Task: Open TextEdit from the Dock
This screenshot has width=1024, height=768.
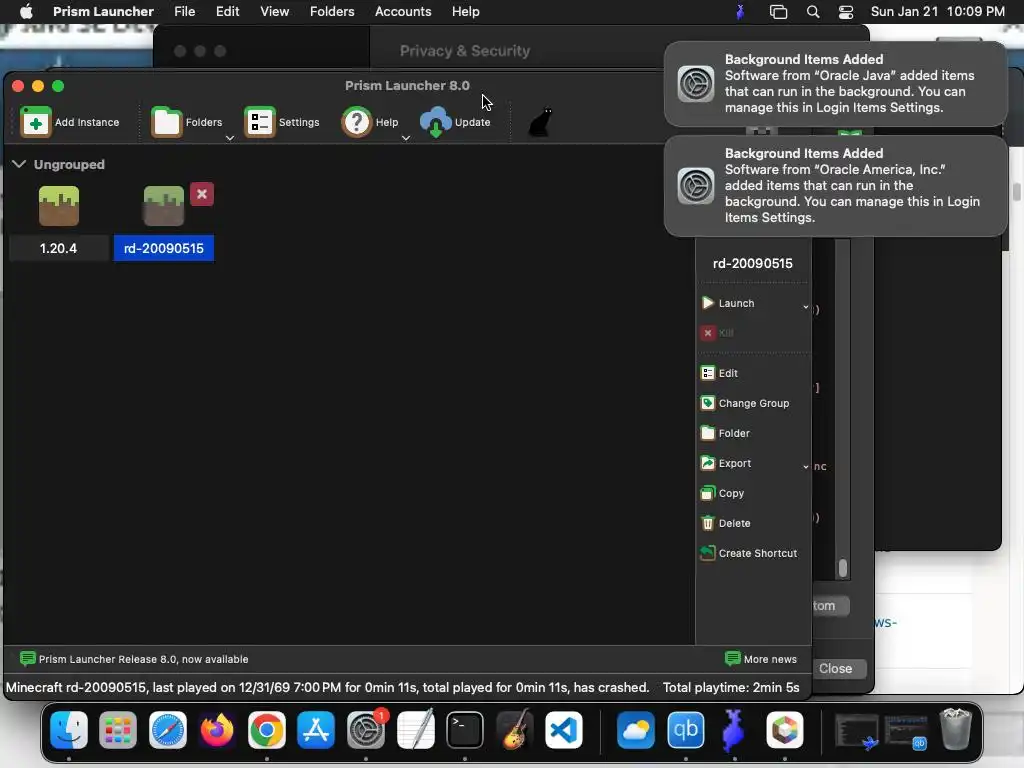Action: 415,729
